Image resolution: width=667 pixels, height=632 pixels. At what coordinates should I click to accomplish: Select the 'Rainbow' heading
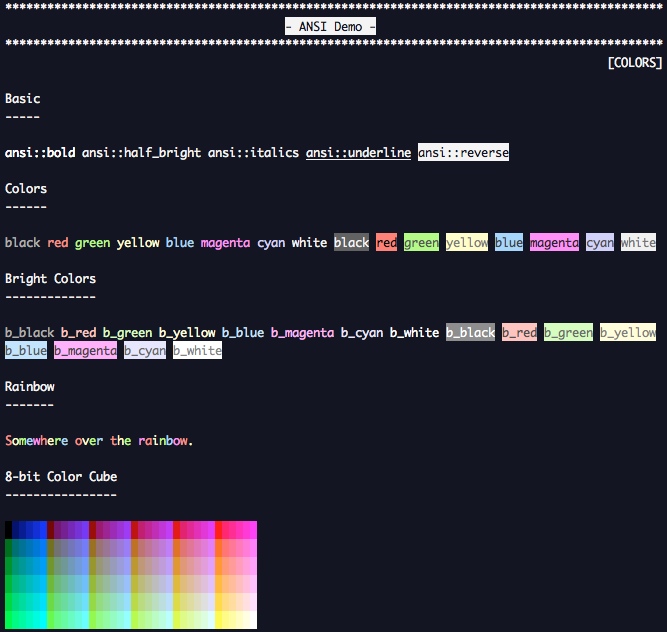coord(30,387)
